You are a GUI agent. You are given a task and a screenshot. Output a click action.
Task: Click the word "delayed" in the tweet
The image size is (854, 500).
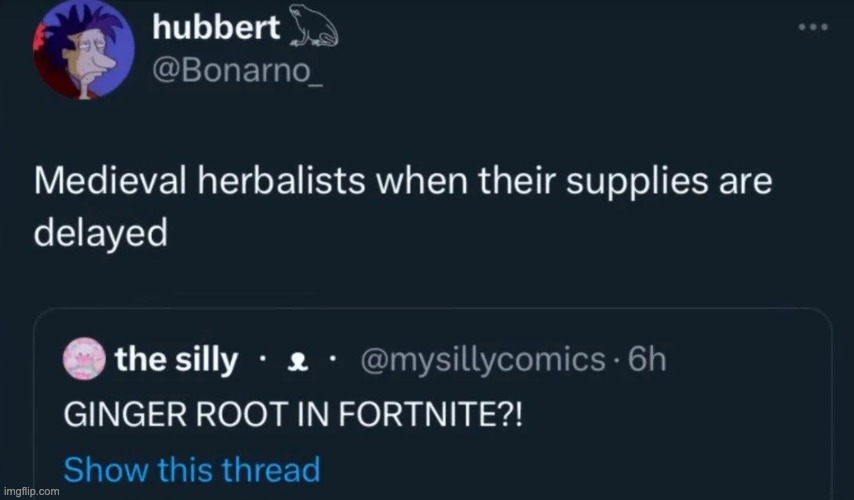[99, 232]
